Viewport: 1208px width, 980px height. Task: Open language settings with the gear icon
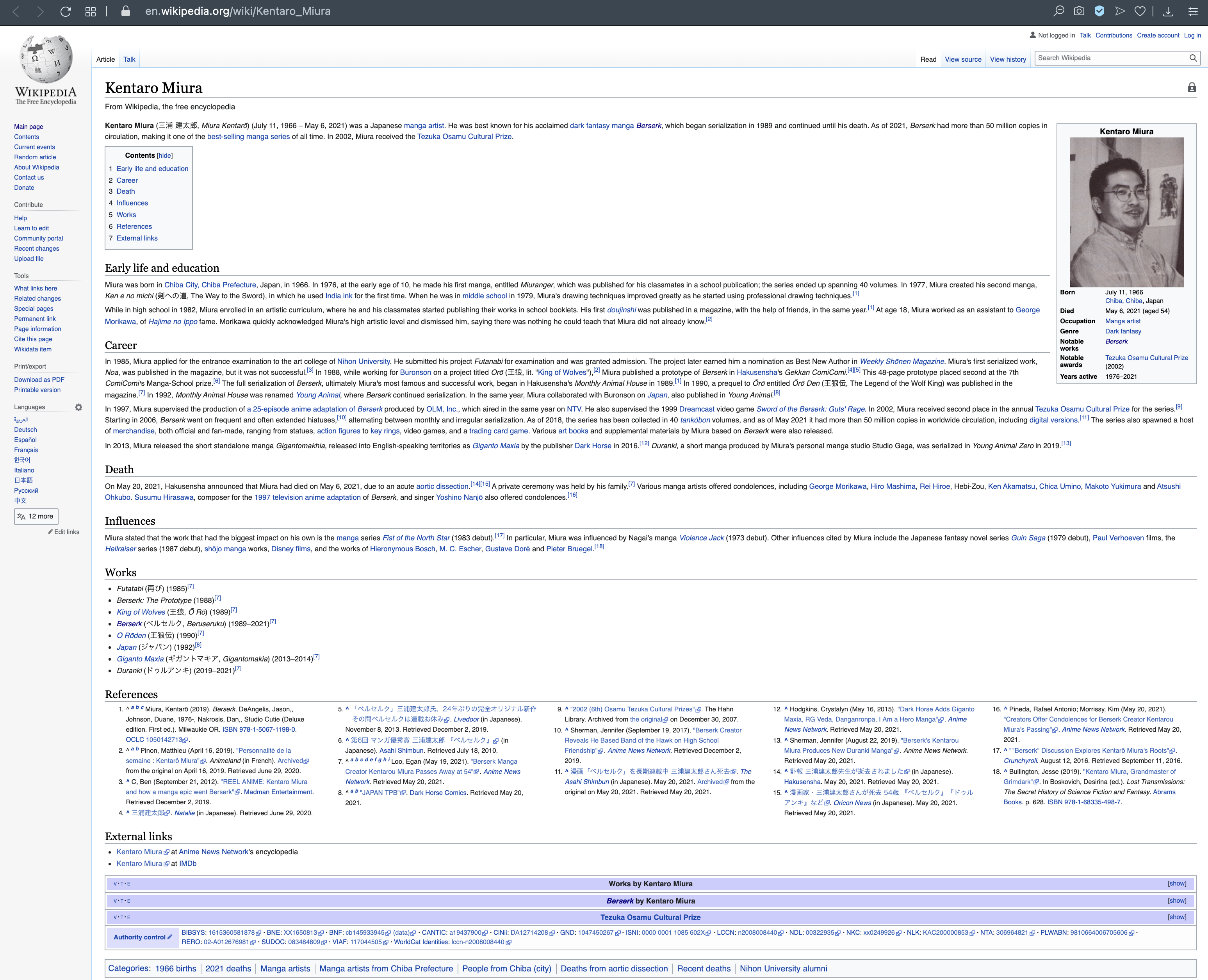pyautogui.click(x=78, y=407)
